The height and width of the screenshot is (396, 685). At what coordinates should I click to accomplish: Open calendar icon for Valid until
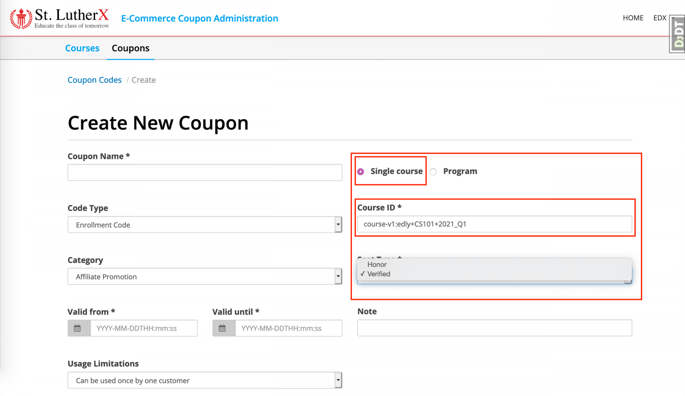pos(224,328)
